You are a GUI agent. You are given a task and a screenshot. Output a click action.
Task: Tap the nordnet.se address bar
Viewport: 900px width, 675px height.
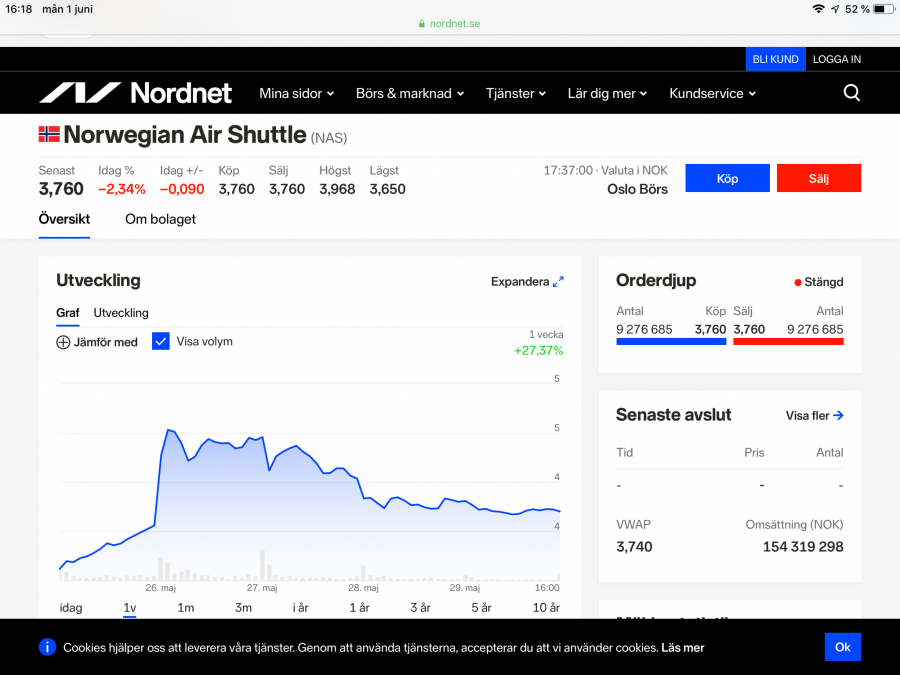[449, 23]
